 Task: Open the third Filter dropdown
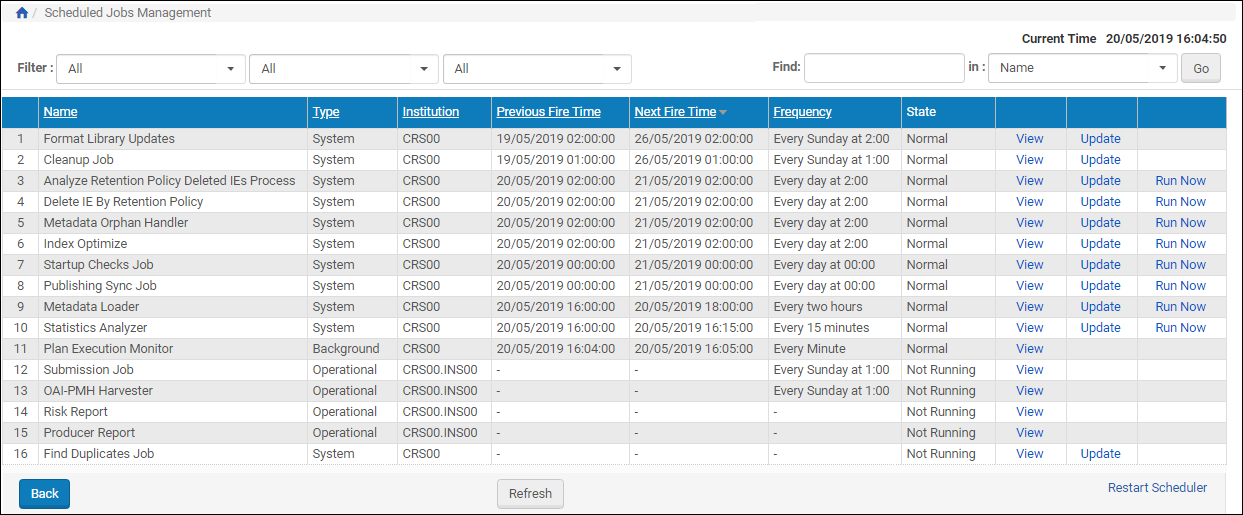point(537,69)
